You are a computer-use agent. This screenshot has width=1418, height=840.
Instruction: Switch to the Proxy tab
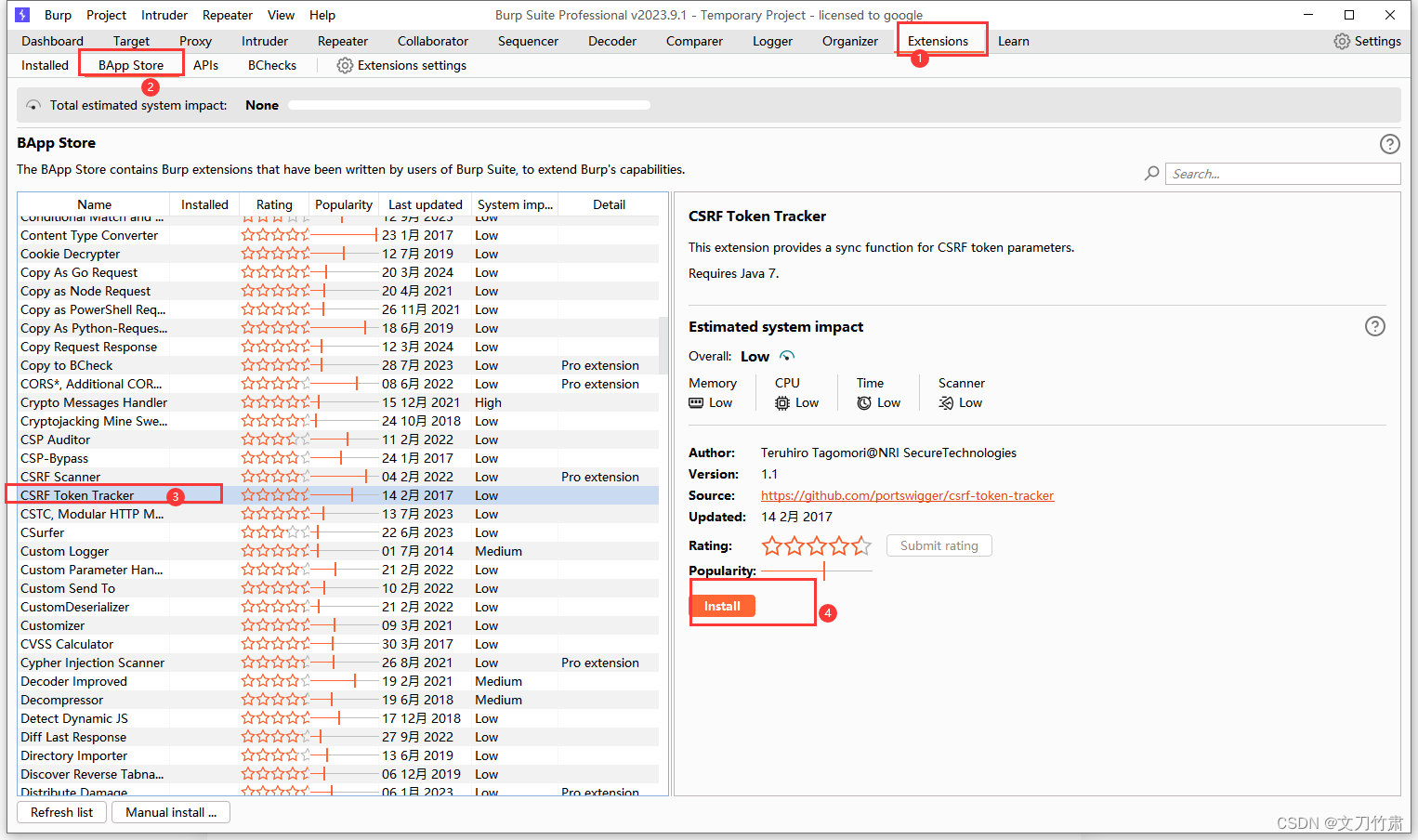[x=195, y=41]
